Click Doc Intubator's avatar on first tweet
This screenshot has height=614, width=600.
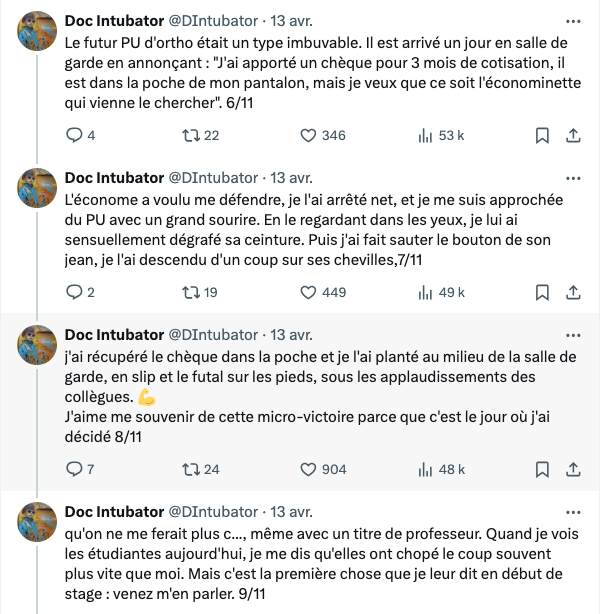pos(39,34)
